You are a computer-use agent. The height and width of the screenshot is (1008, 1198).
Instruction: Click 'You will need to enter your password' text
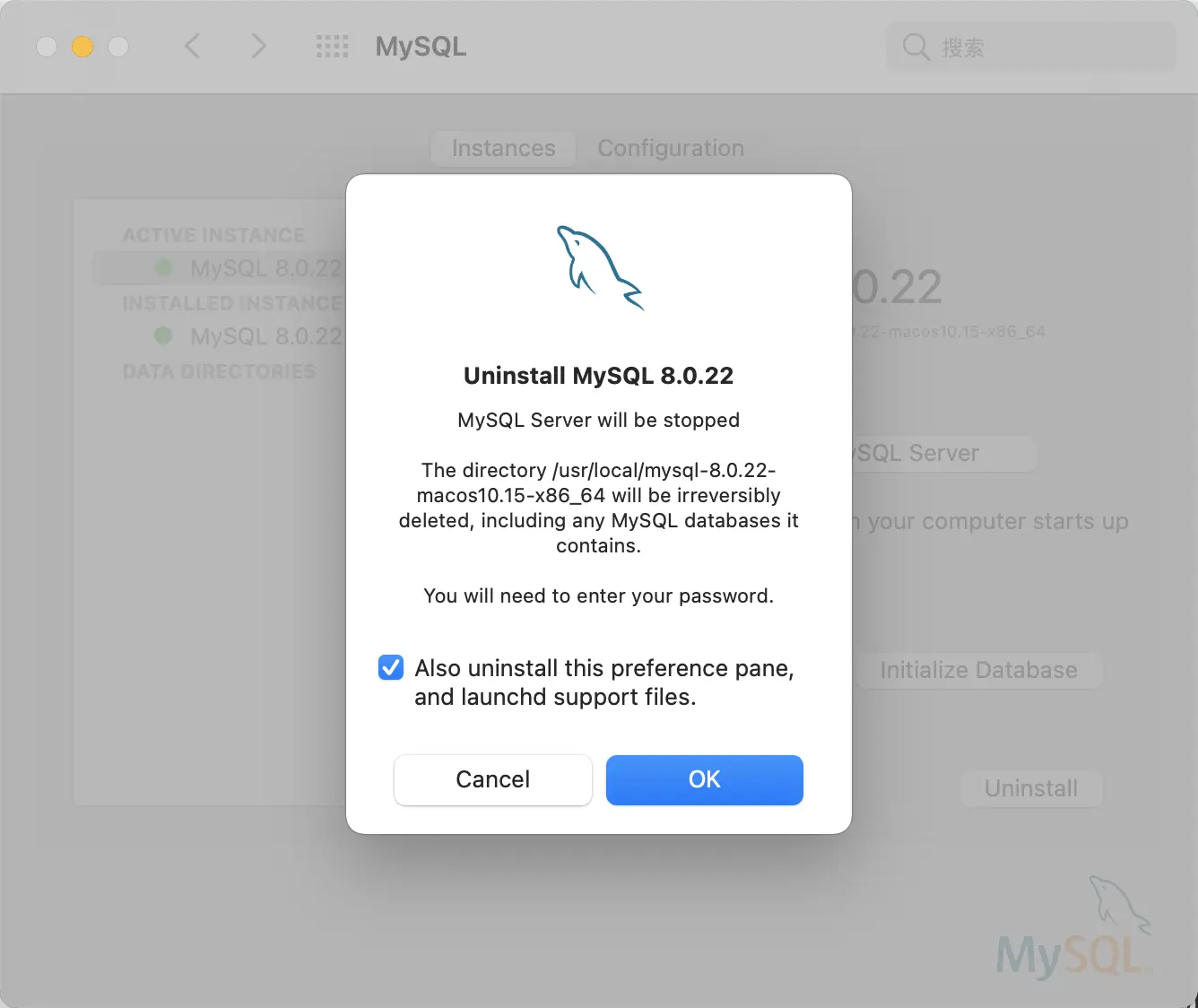point(598,595)
